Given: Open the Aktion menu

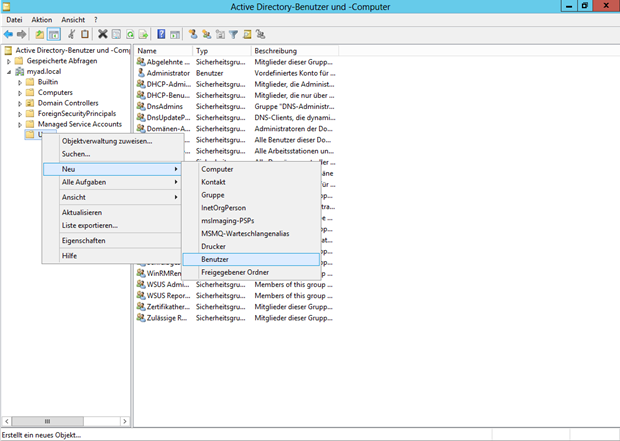Looking at the screenshot, I should pos(41,19).
